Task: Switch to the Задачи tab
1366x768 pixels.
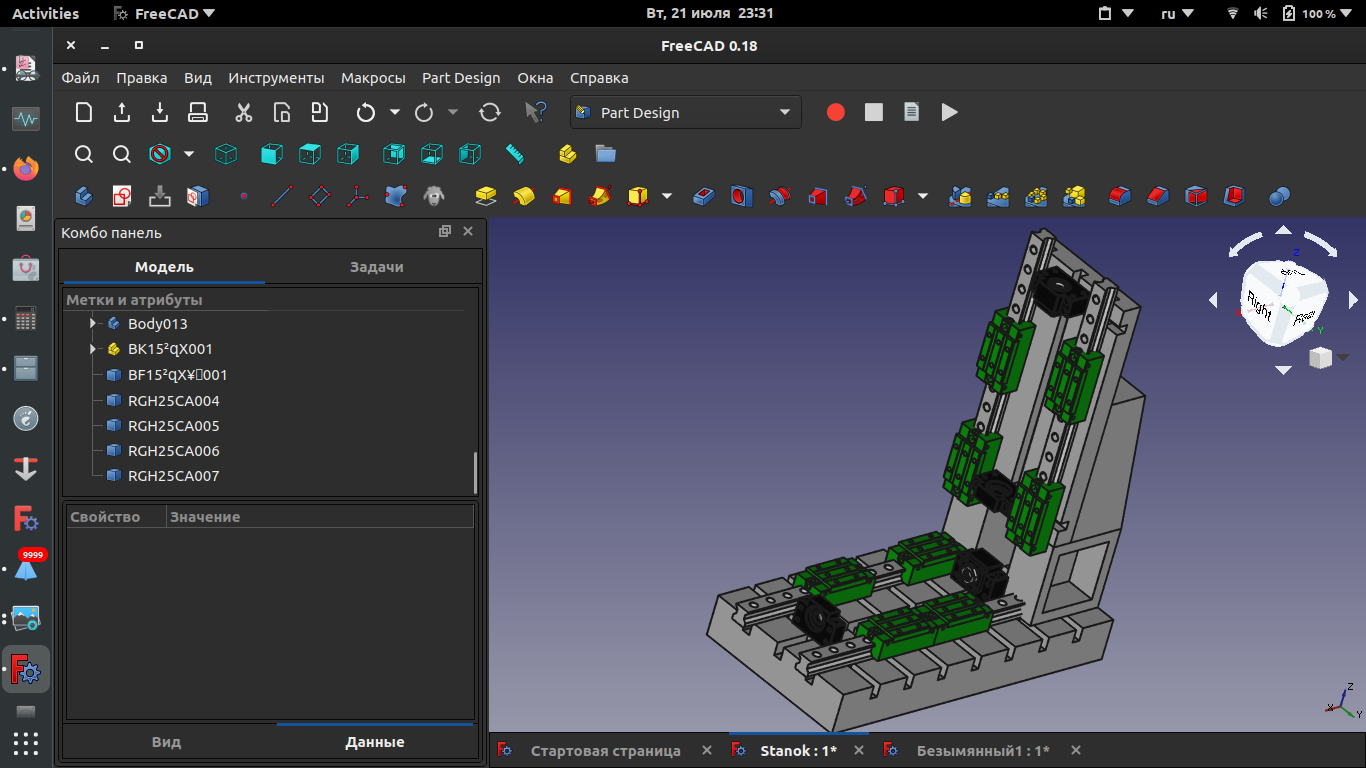Action: pyautogui.click(x=376, y=267)
